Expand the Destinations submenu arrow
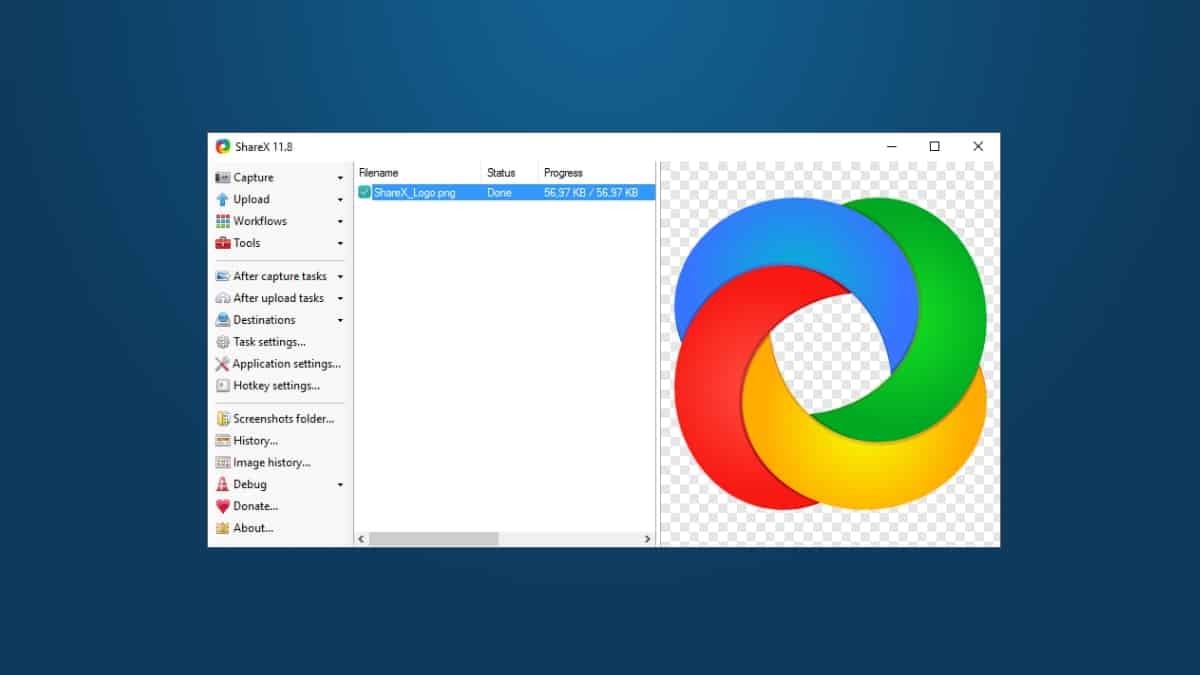1200x675 pixels. tap(340, 321)
